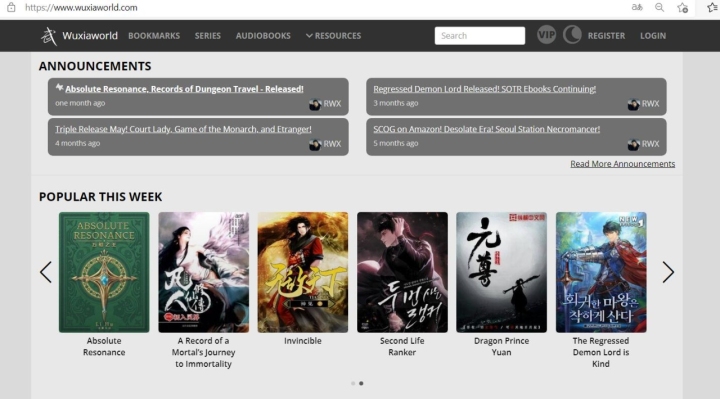Viewport: 720px width, 399px height.
Task: Open the VIP badge icon
Action: click(546, 35)
